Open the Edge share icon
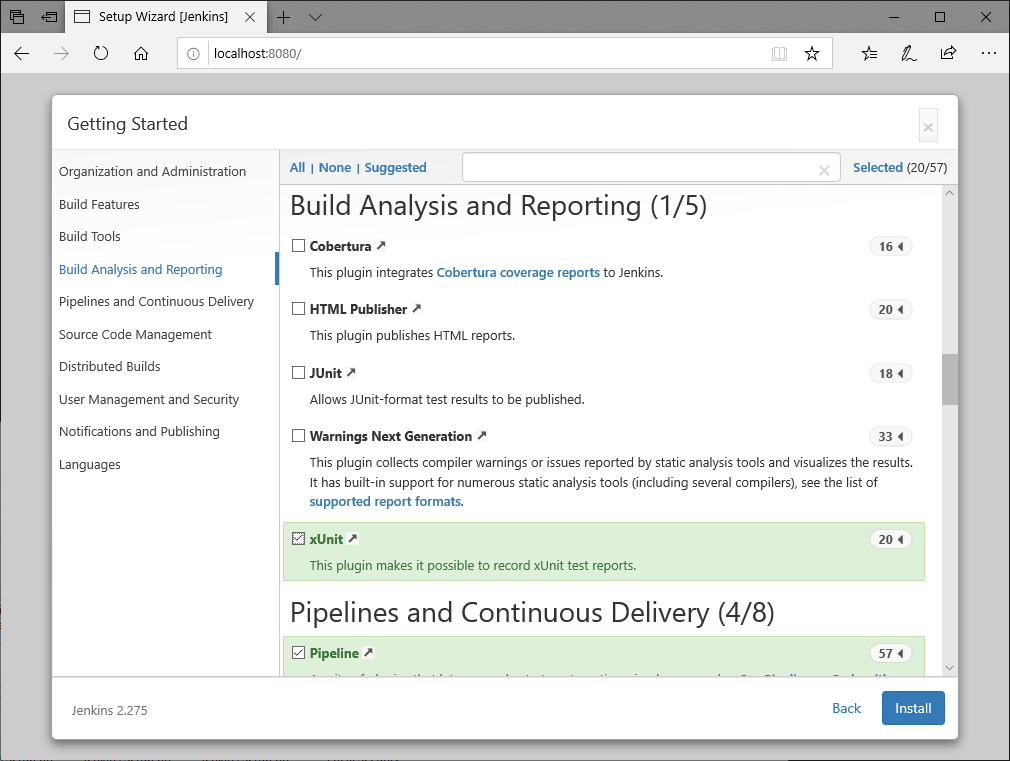Viewport: 1010px width, 761px height. point(948,53)
